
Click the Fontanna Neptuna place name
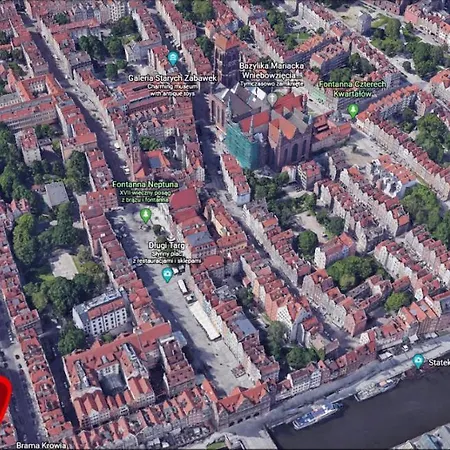click(145, 184)
